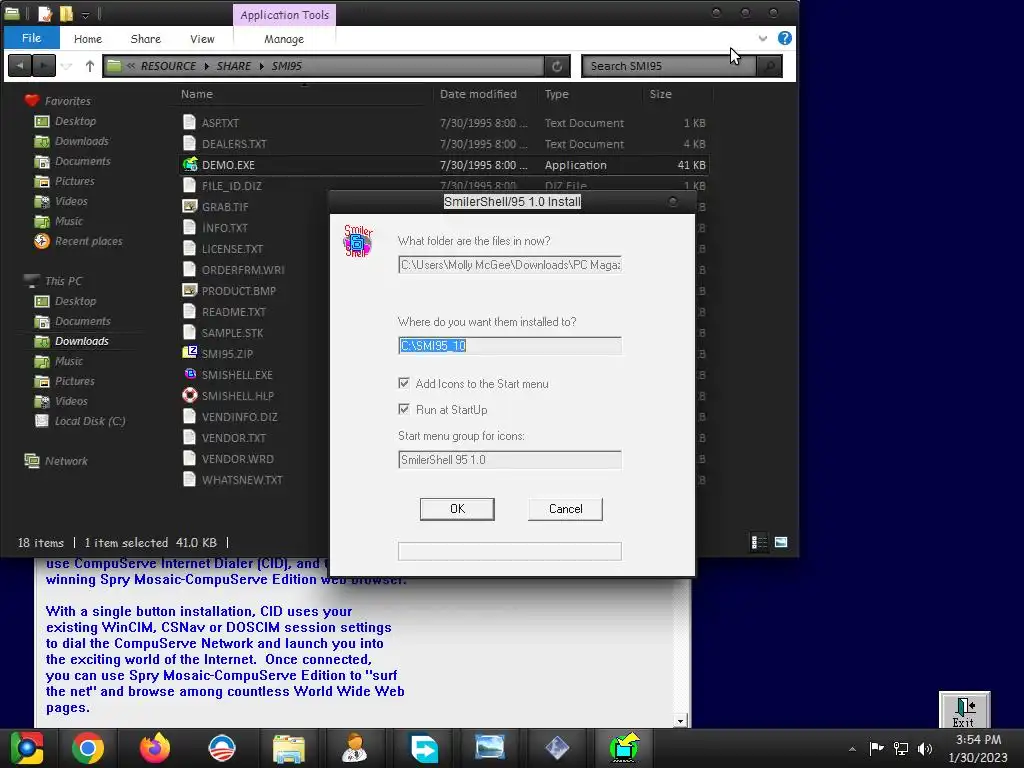The image size is (1024, 768).
Task: Select README.TXT in the file list
Action: coord(233,312)
